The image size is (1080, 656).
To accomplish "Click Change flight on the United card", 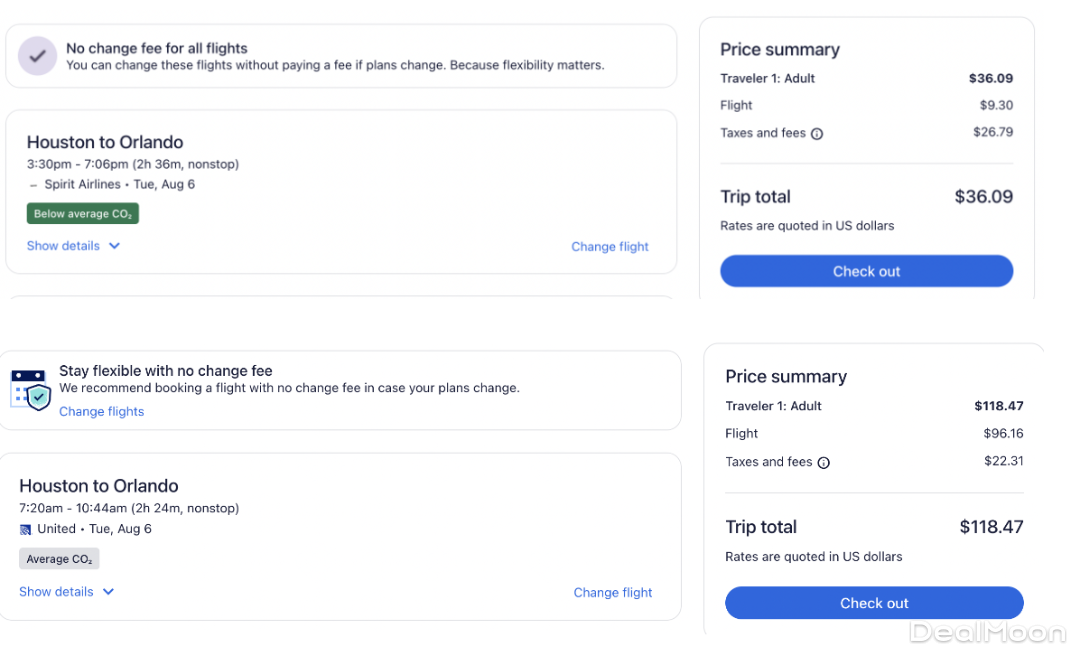I will click(x=612, y=593).
